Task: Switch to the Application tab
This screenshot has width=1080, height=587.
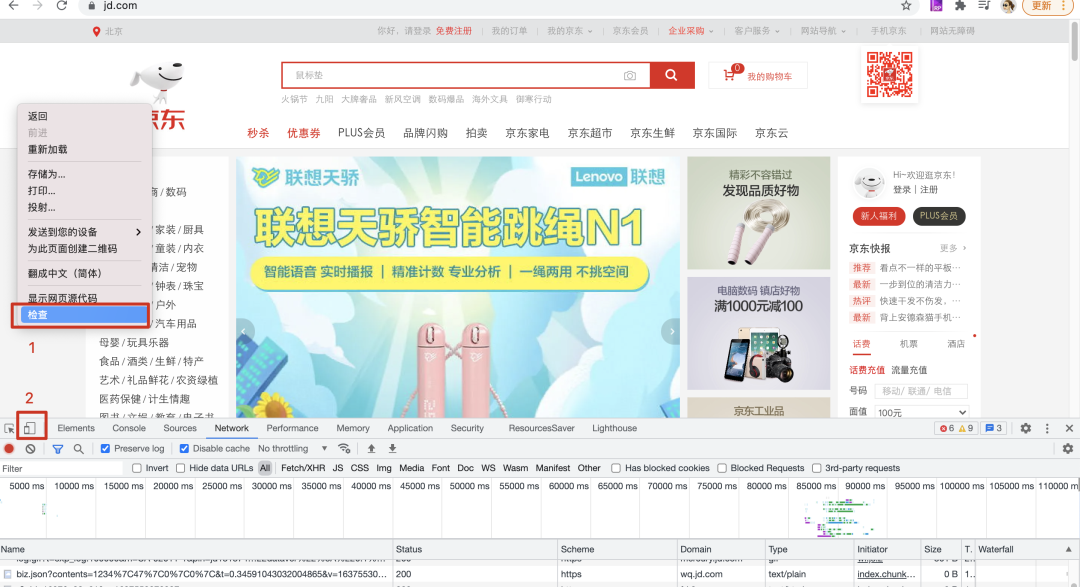Action: (410, 428)
